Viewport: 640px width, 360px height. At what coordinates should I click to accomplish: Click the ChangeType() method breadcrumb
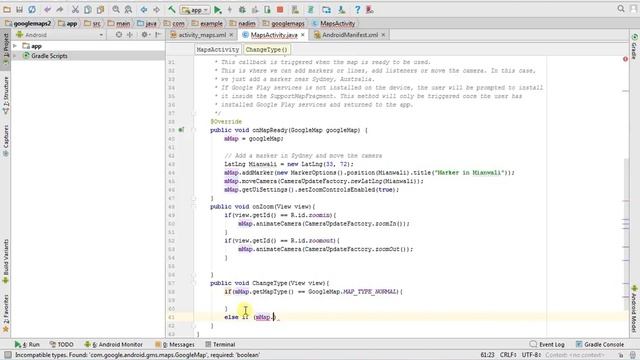point(267,49)
